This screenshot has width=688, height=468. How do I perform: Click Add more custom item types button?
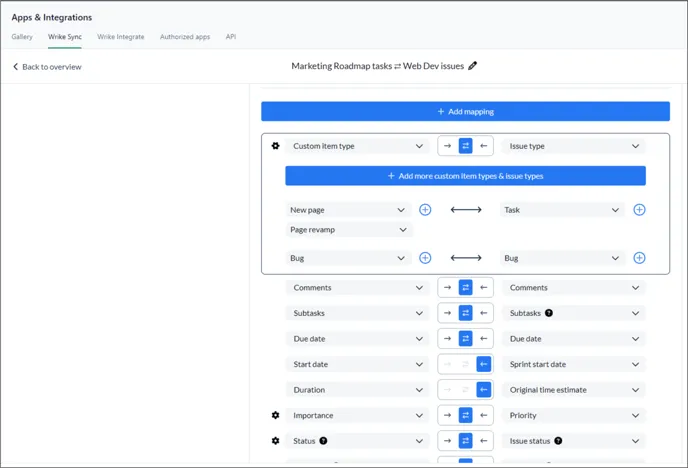[466, 176]
